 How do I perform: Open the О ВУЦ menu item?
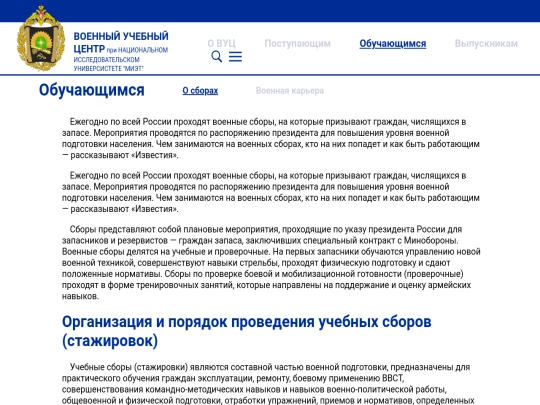(221, 43)
